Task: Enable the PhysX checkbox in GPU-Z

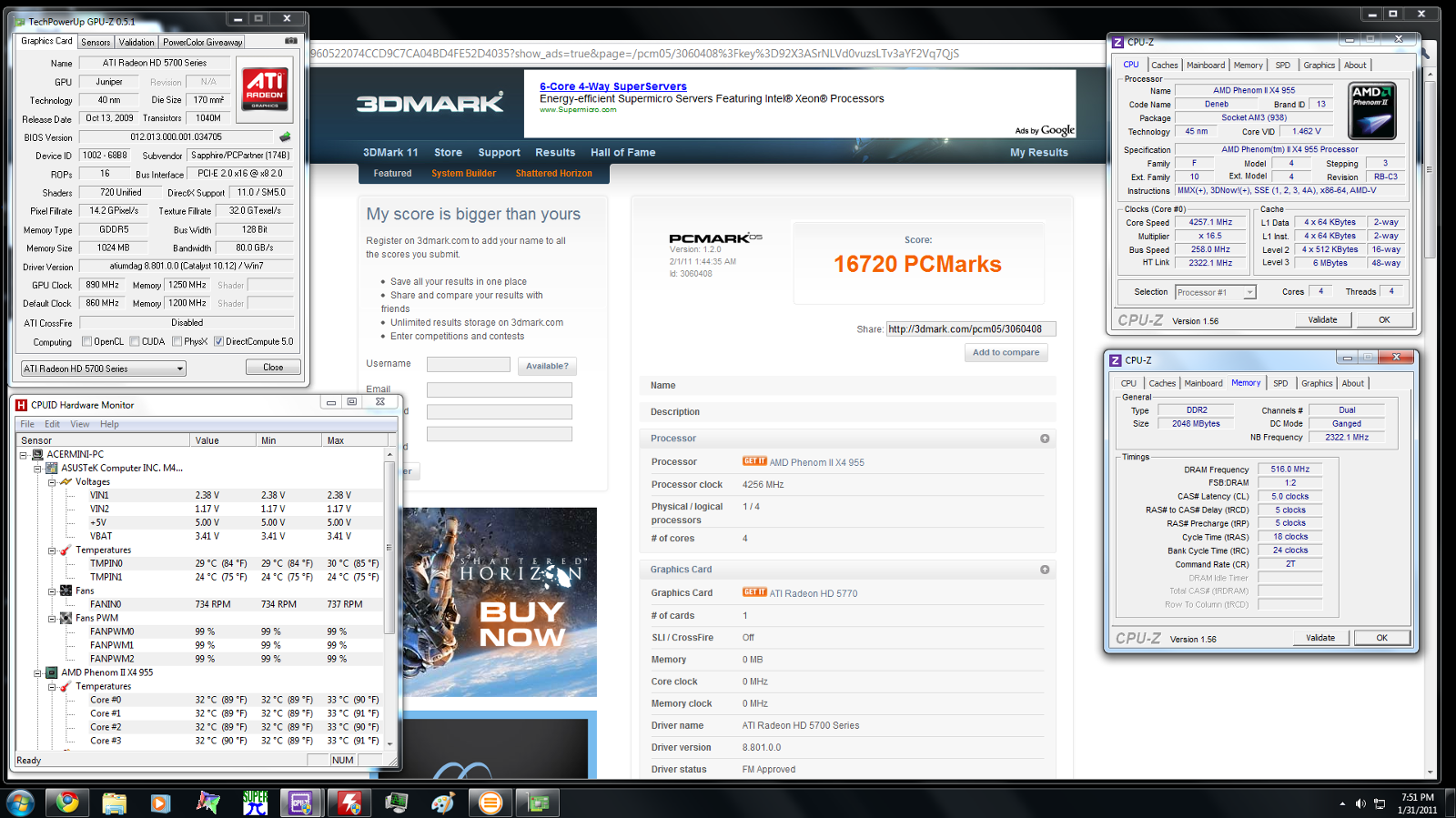Action: pyautogui.click(x=177, y=342)
